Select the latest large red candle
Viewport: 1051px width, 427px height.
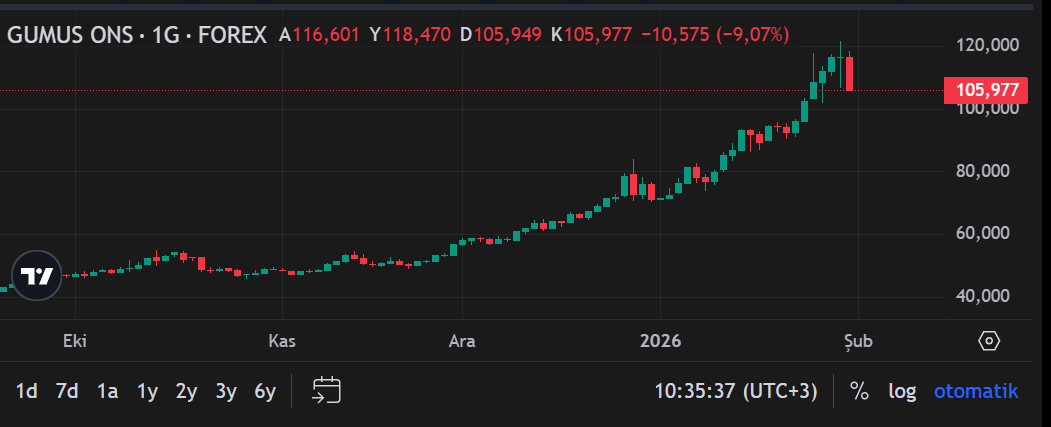pos(849,74)
